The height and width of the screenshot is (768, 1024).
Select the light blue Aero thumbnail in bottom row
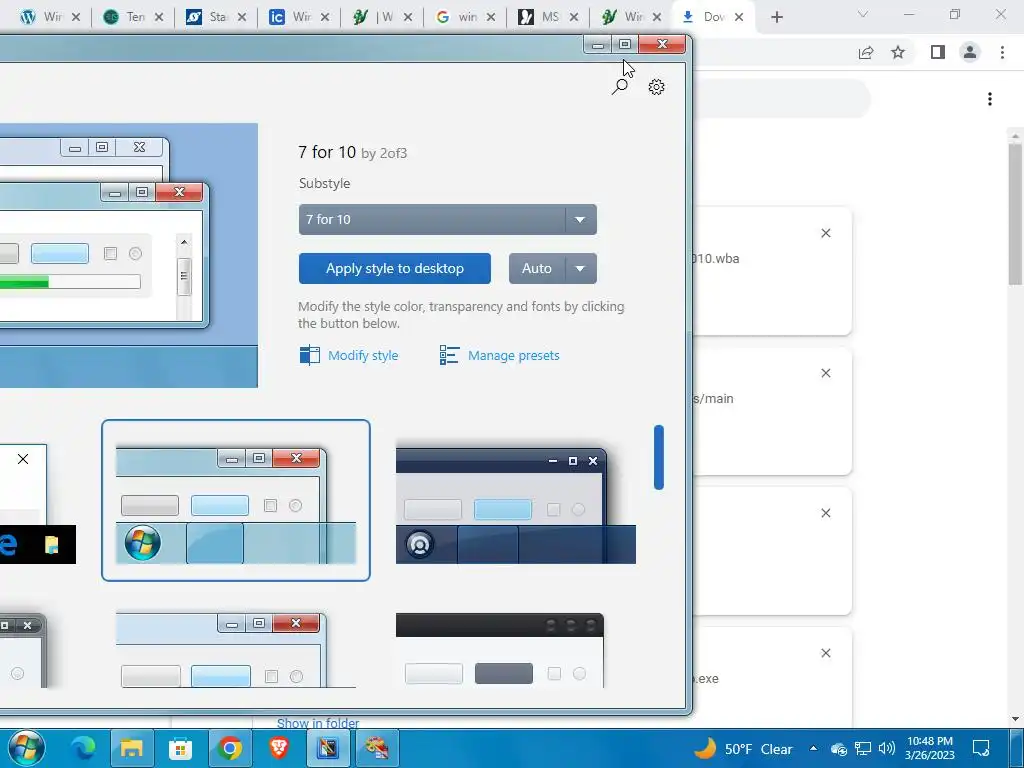pyautogui.click(x=236, y=650)
